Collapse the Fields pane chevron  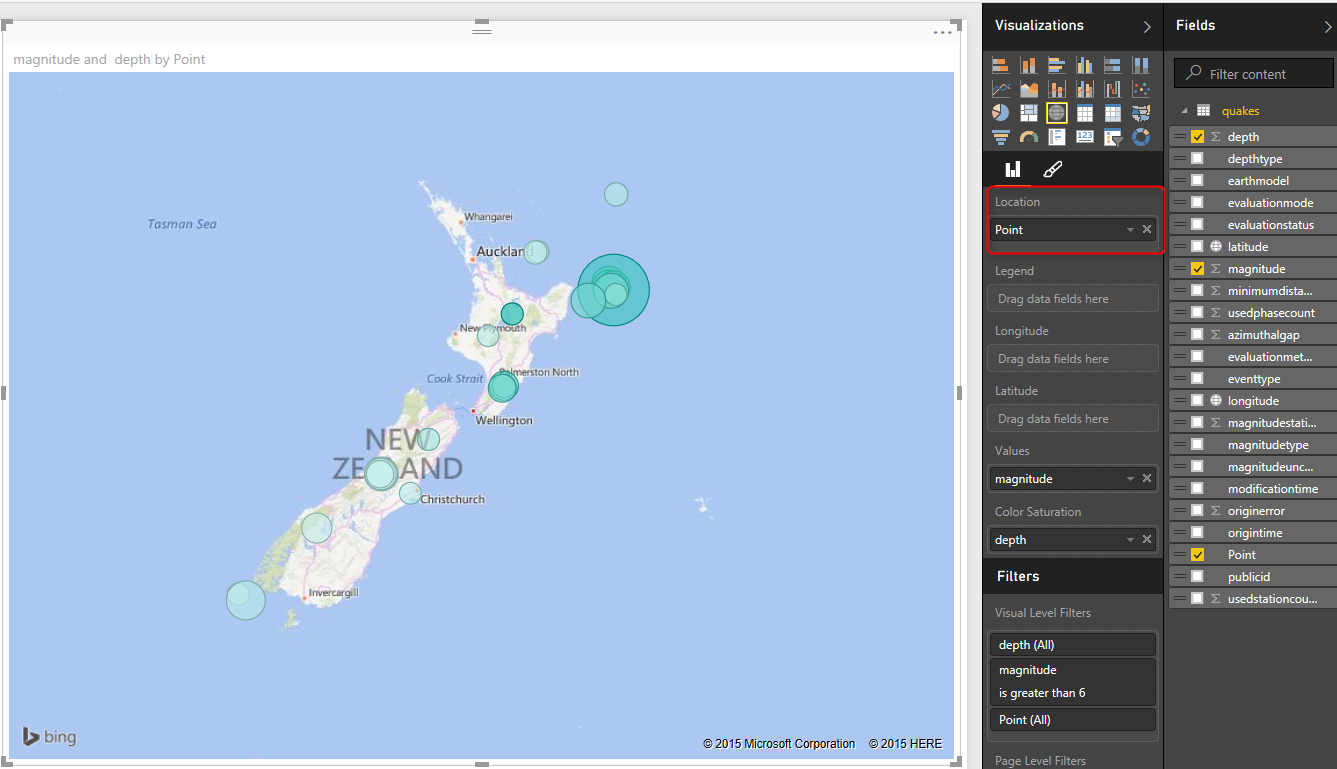coord(1328,27)
